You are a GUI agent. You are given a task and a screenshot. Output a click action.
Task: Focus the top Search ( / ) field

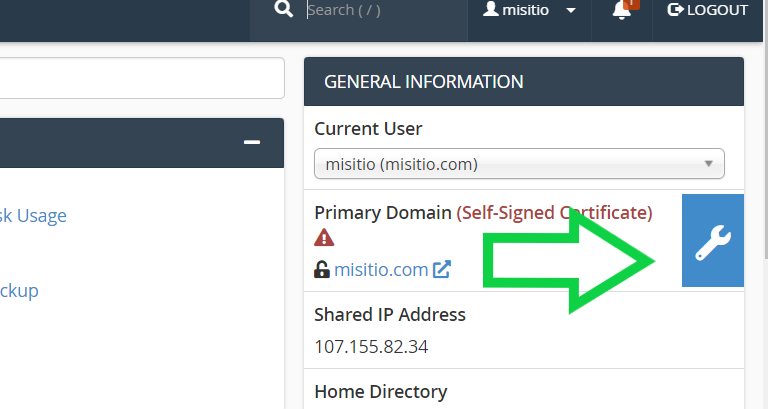coord(384,10)
